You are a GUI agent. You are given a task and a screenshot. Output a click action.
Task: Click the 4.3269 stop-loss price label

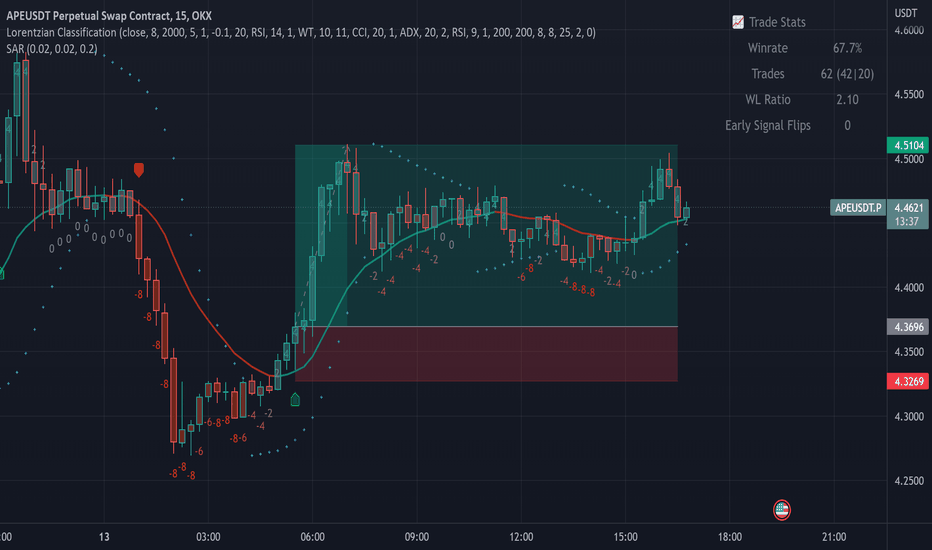[908, 381]
